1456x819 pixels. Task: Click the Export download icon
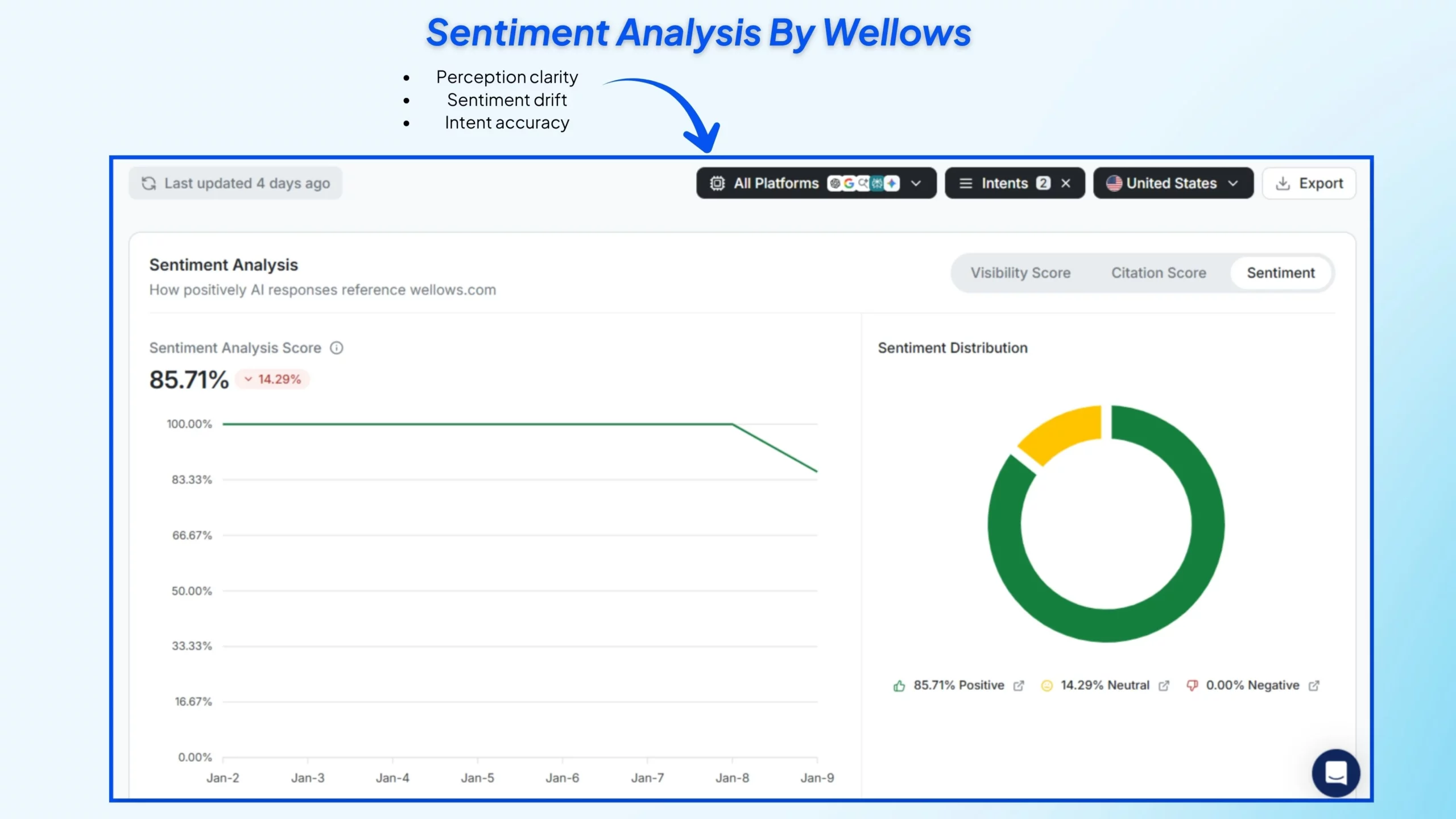click(1283, 183)
